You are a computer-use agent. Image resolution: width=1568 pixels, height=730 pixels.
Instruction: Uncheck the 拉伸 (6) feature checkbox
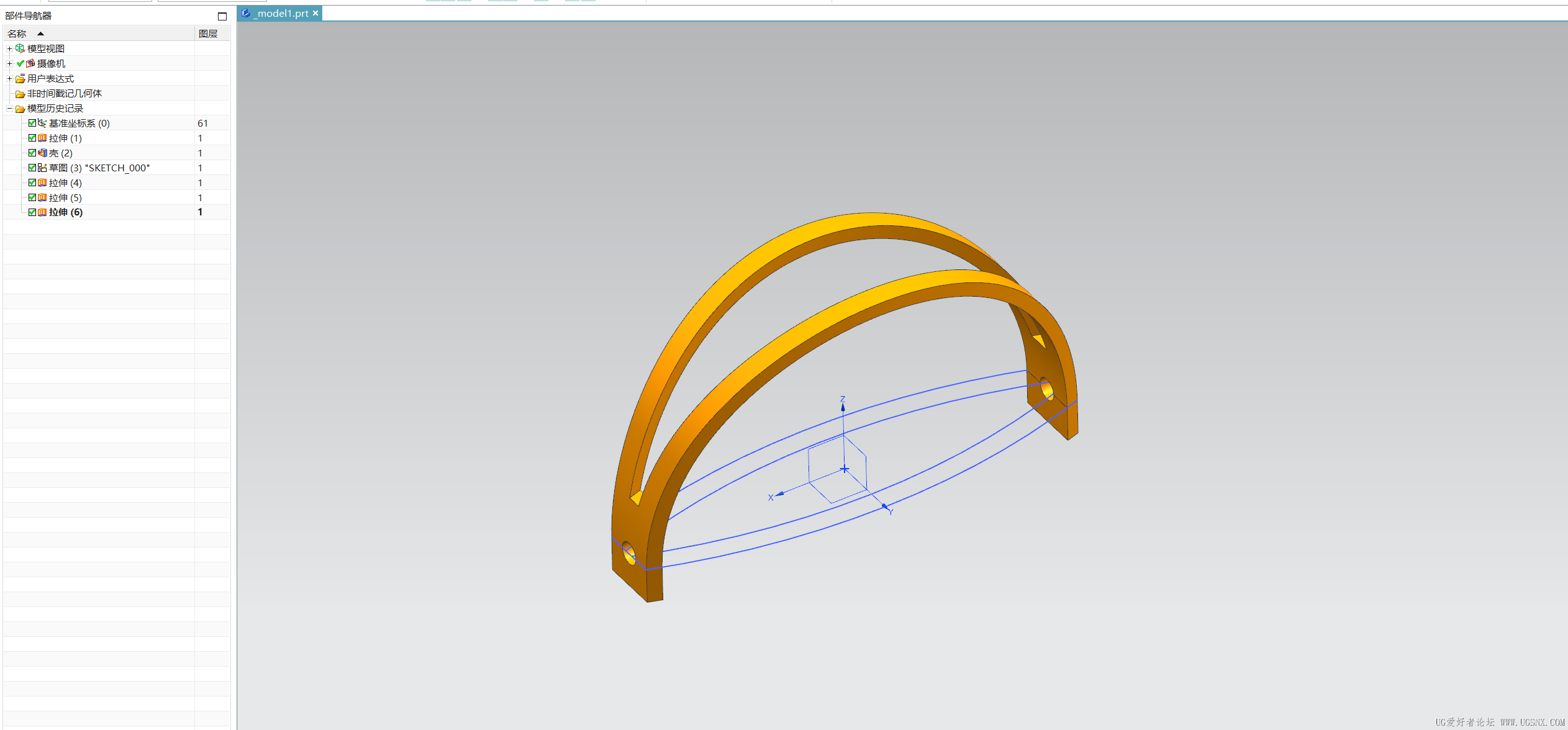[32, 212]
